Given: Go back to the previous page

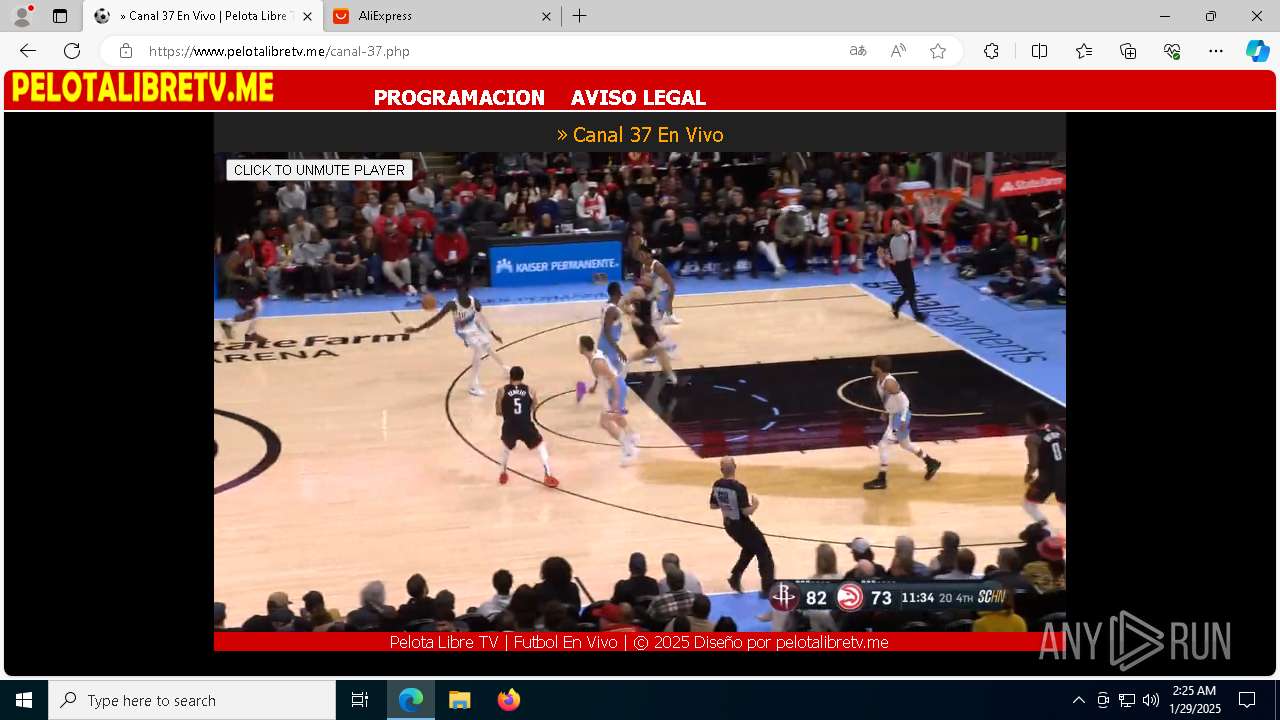Looking at the screenshot, I should coord(28,51).
